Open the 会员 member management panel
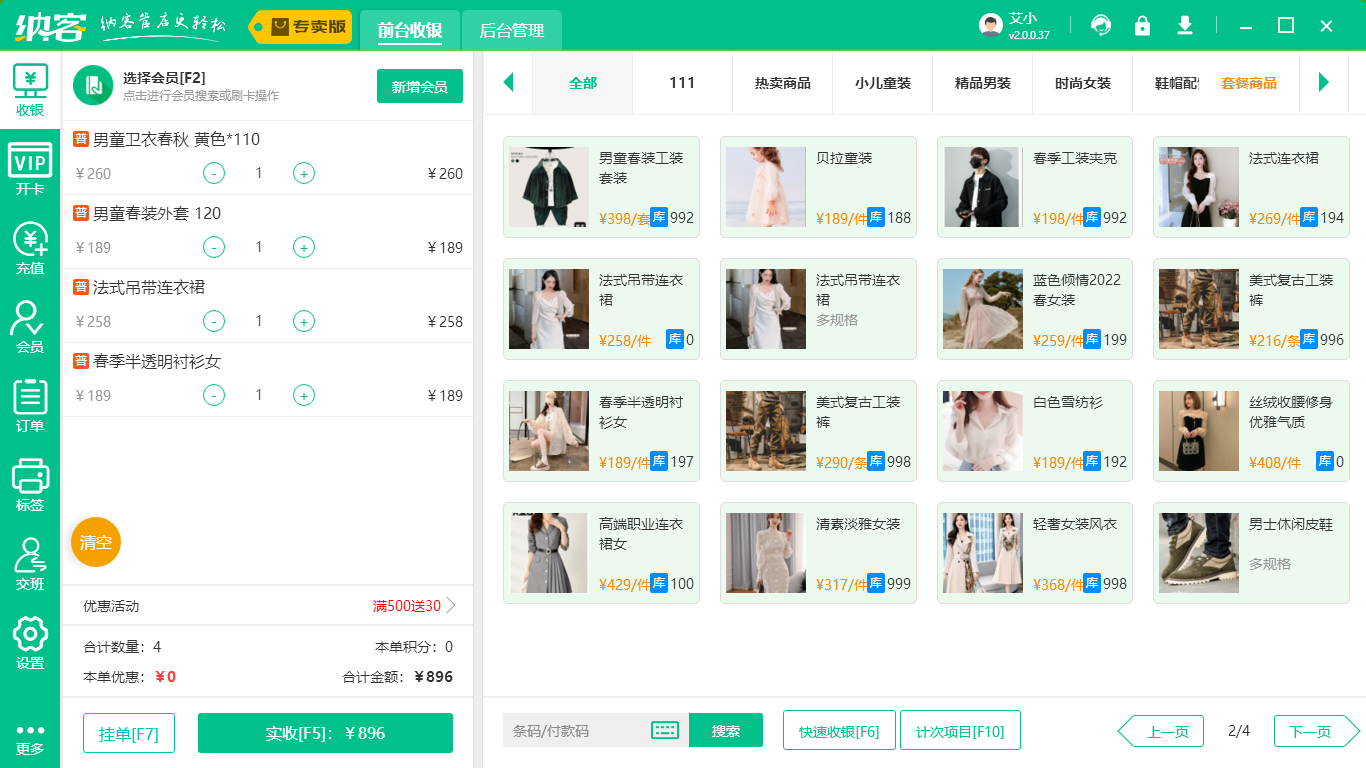This screenshot has width=1366, height=768. [30, 325]
